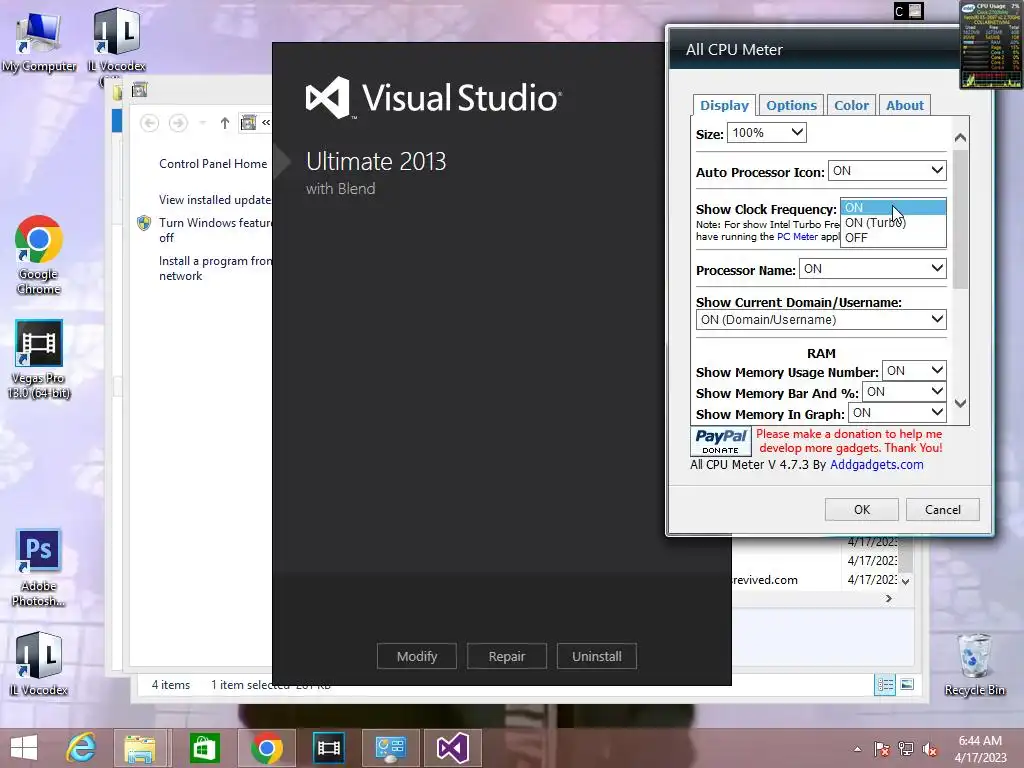Viewport: 1024px width, 768px height.
Task: Switch Control Panel list to details view
Action: (x=885, y=684)
